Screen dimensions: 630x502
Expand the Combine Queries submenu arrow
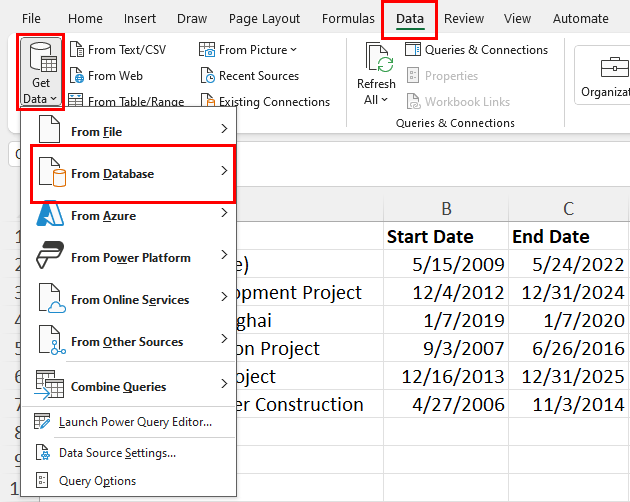coord(224,383)
